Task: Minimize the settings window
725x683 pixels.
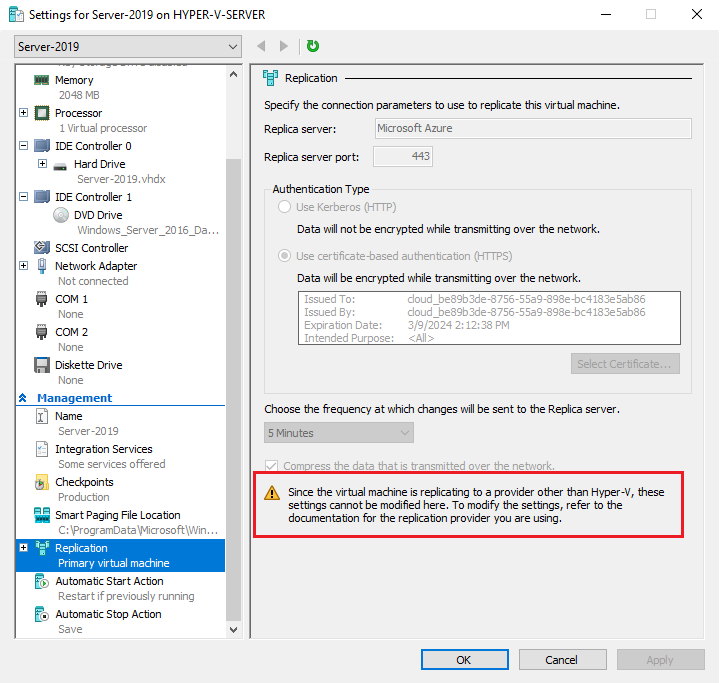Action: (606, 14)
